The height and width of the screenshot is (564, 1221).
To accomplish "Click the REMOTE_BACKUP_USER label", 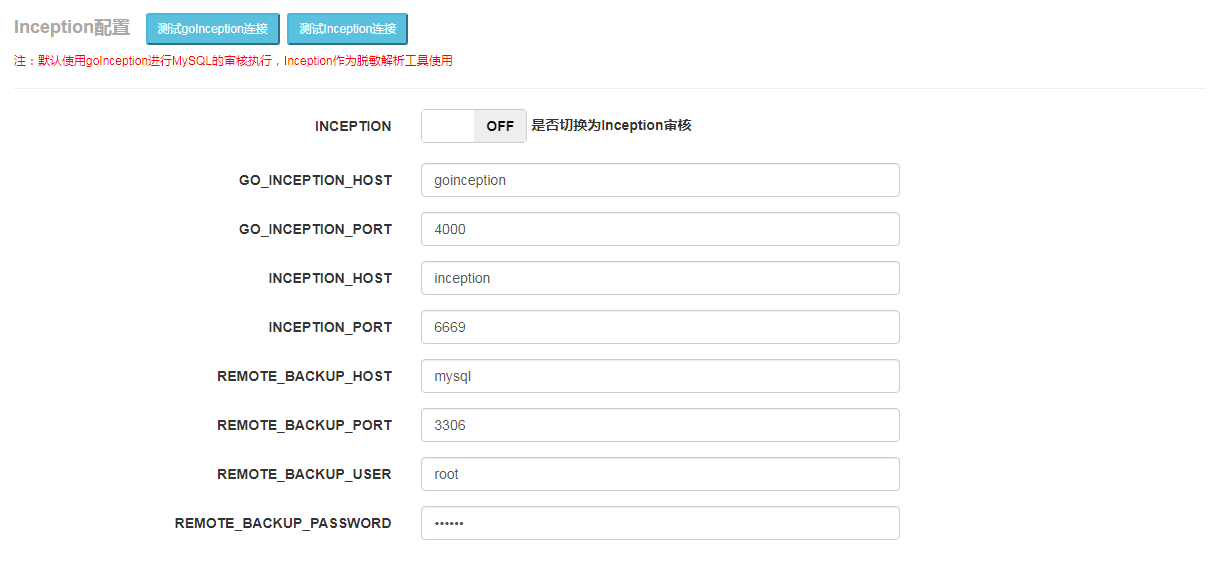I will (304, 474).
